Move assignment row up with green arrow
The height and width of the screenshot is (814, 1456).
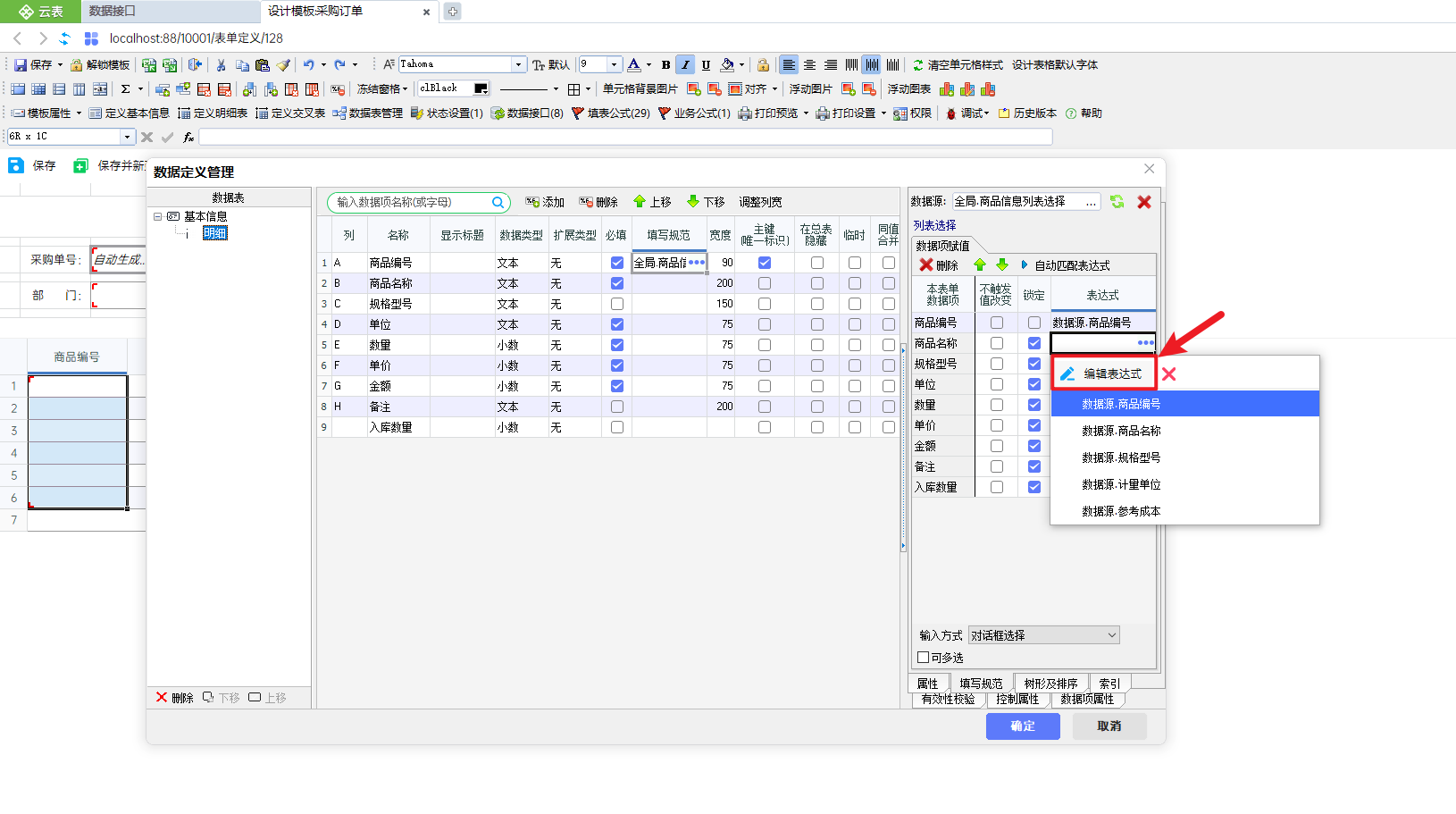pos(980,265)
